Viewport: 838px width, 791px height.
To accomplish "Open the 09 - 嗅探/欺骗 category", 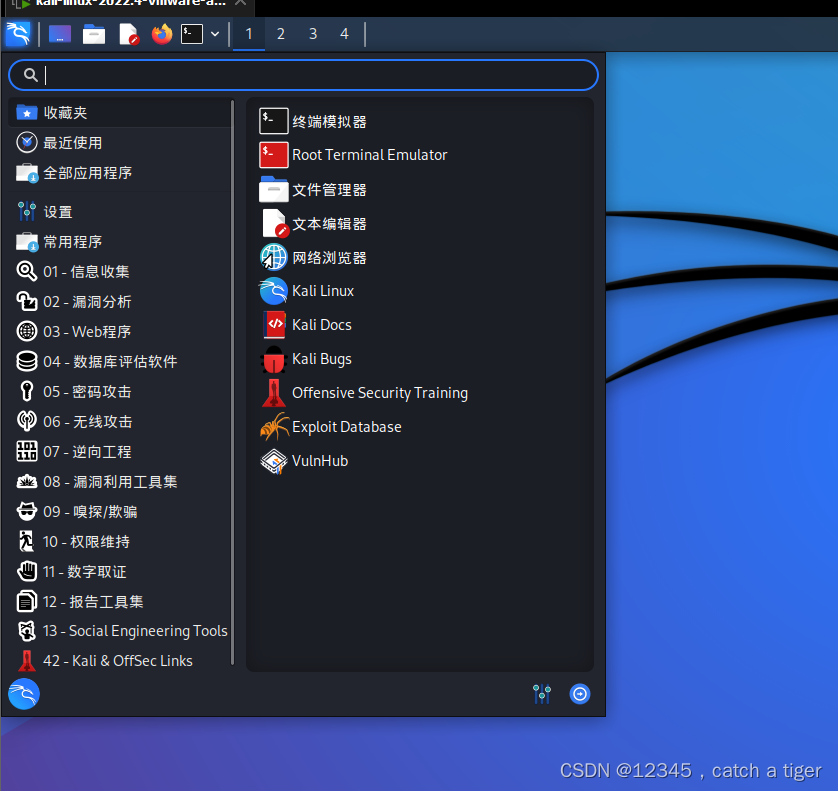I will (120, 511).
